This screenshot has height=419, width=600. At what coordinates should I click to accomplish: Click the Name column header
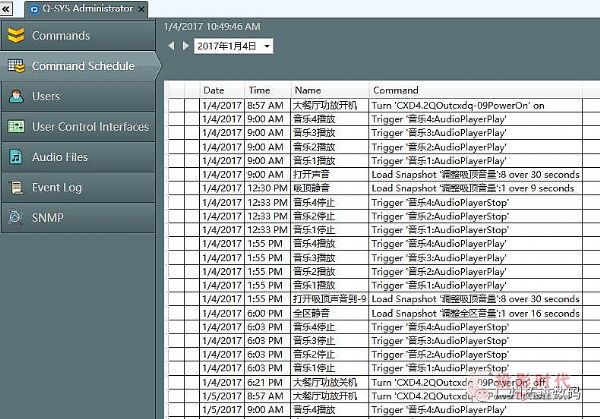click(x=328, y=90)
